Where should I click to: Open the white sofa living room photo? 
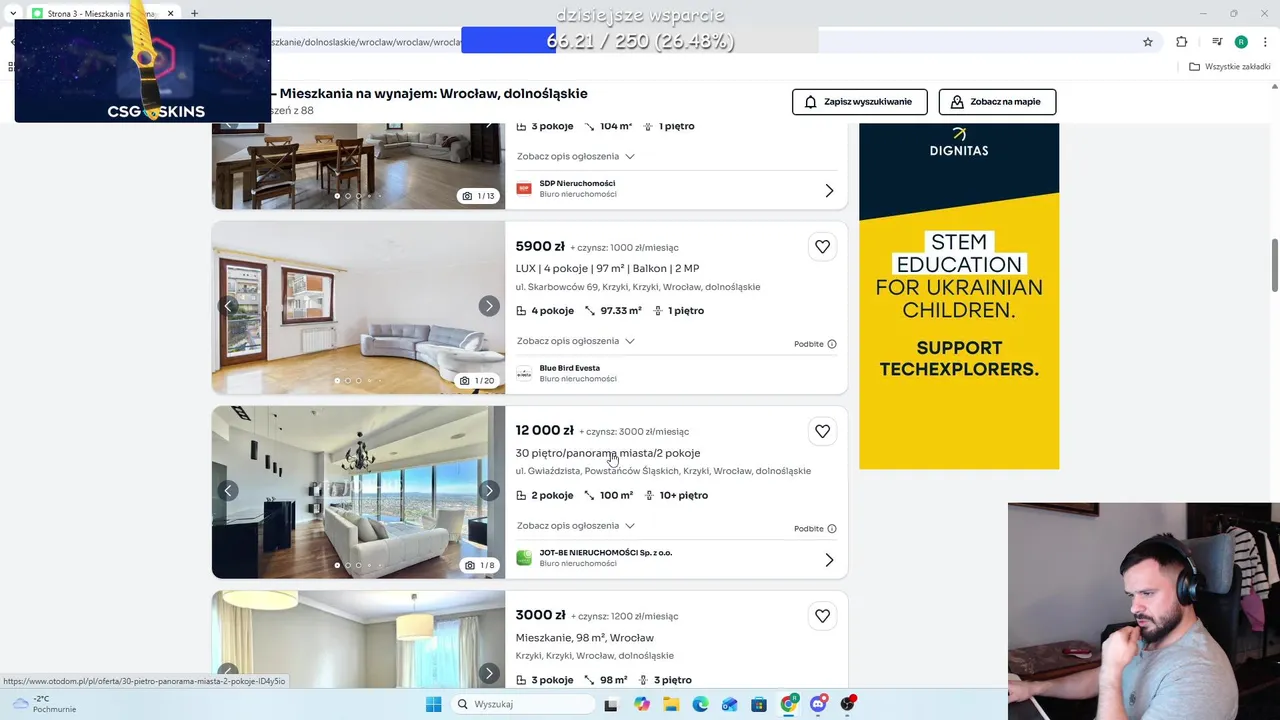(x=358, y=307)
